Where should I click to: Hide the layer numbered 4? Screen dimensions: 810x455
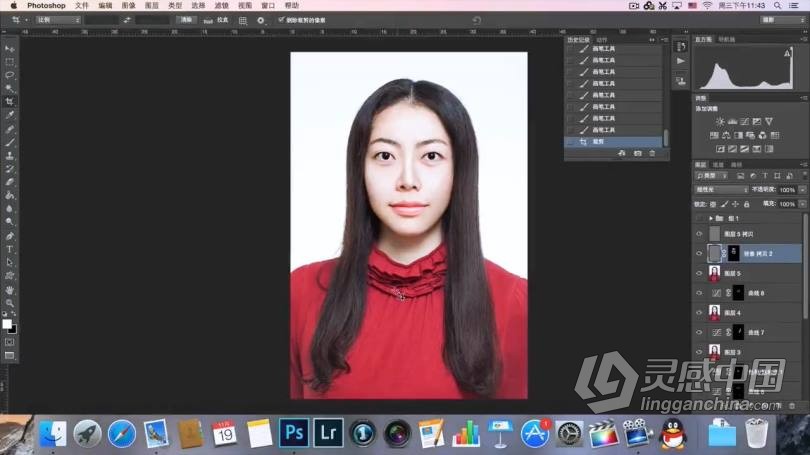click(x=699, y=312)
